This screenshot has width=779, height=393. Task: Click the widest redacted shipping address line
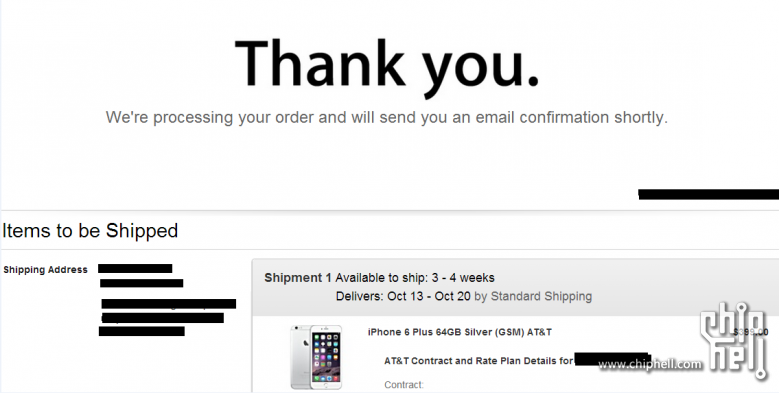168,304
